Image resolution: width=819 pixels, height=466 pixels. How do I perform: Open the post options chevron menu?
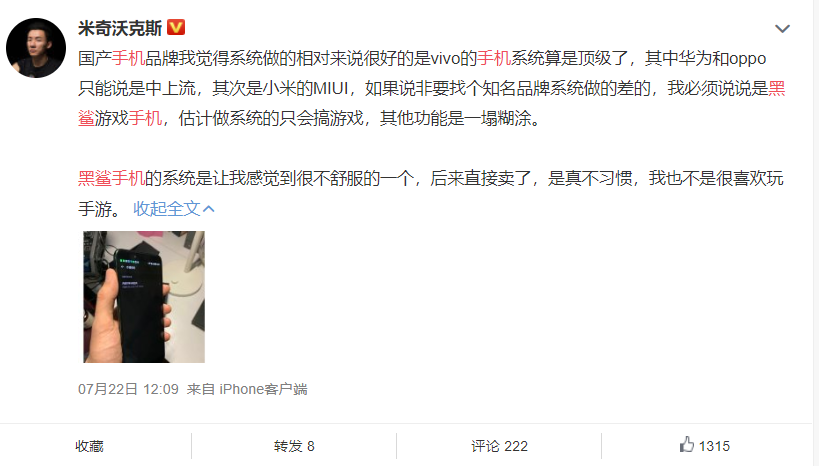782,29
